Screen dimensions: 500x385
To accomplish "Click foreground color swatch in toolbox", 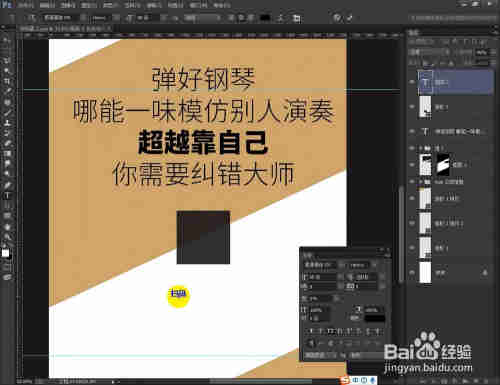I will click(x=5, y=253).
